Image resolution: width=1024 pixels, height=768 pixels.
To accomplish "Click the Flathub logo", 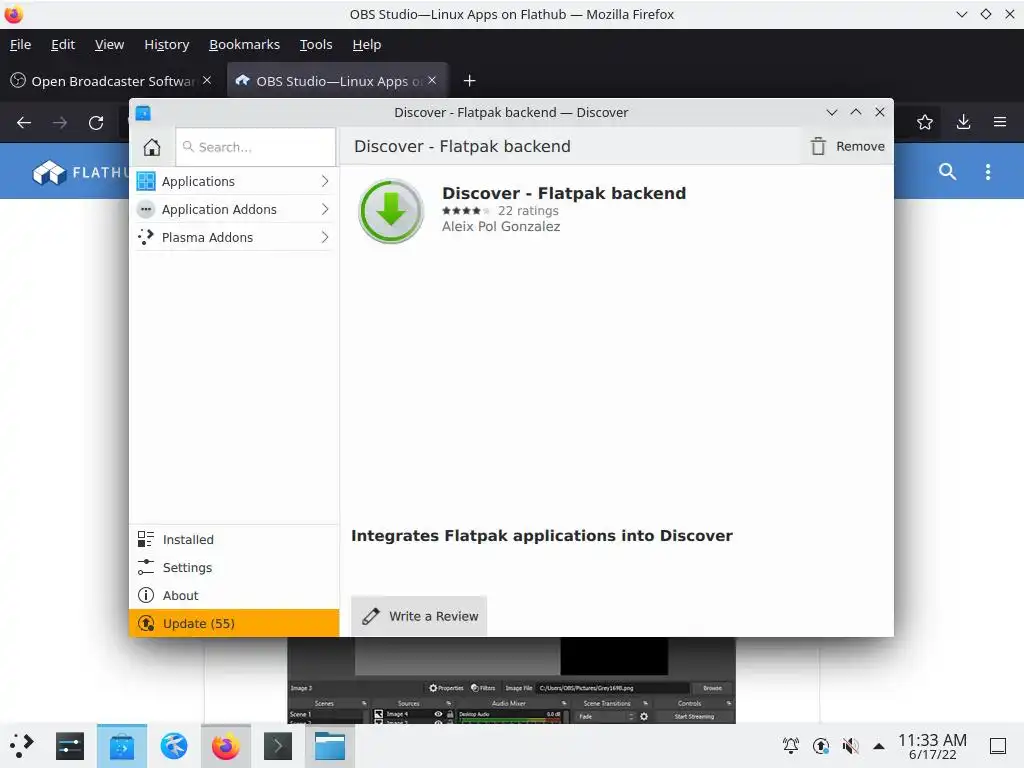I will click(80, 172).
